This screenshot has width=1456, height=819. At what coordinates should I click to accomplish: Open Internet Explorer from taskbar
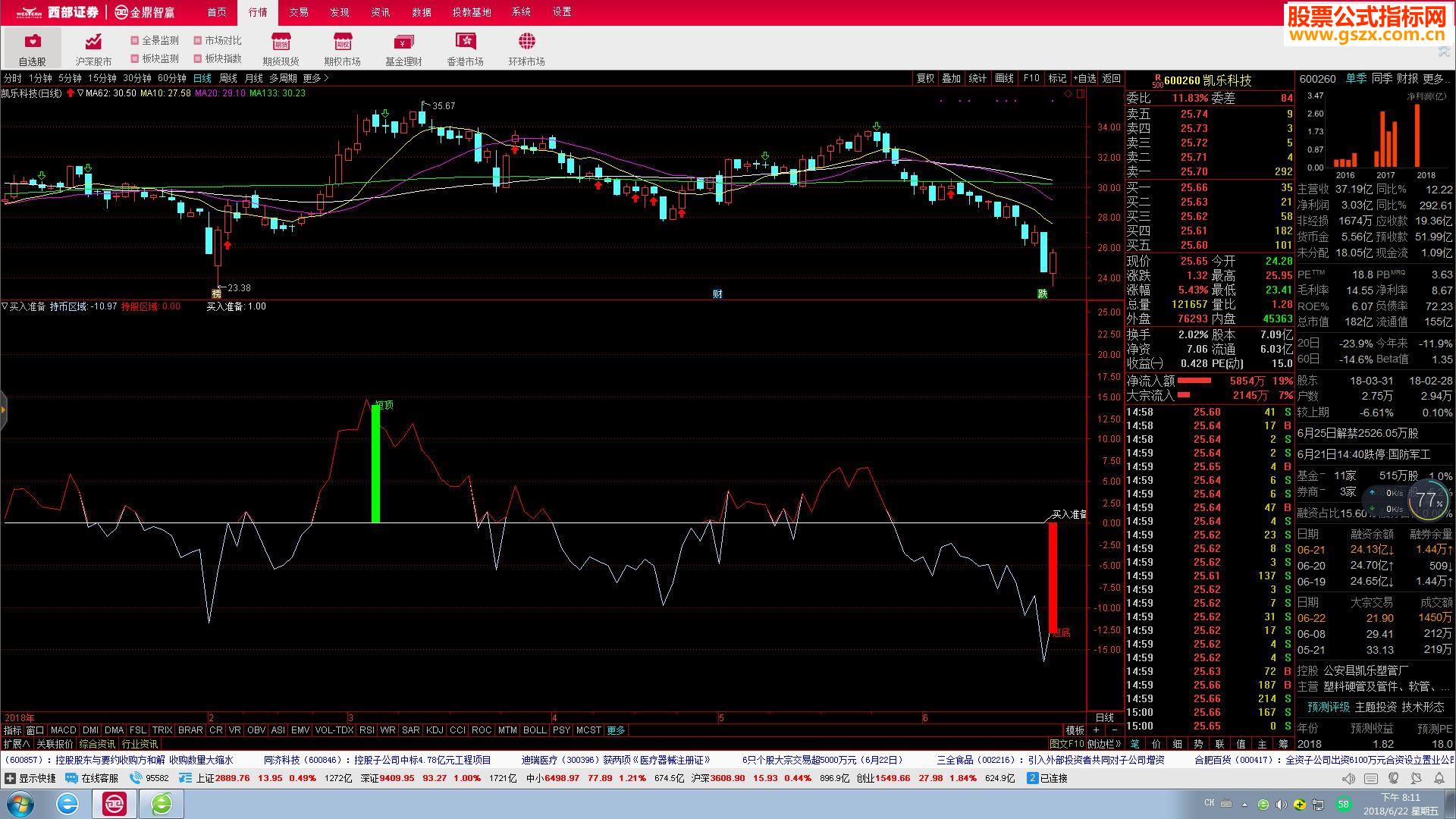point(67,803)
